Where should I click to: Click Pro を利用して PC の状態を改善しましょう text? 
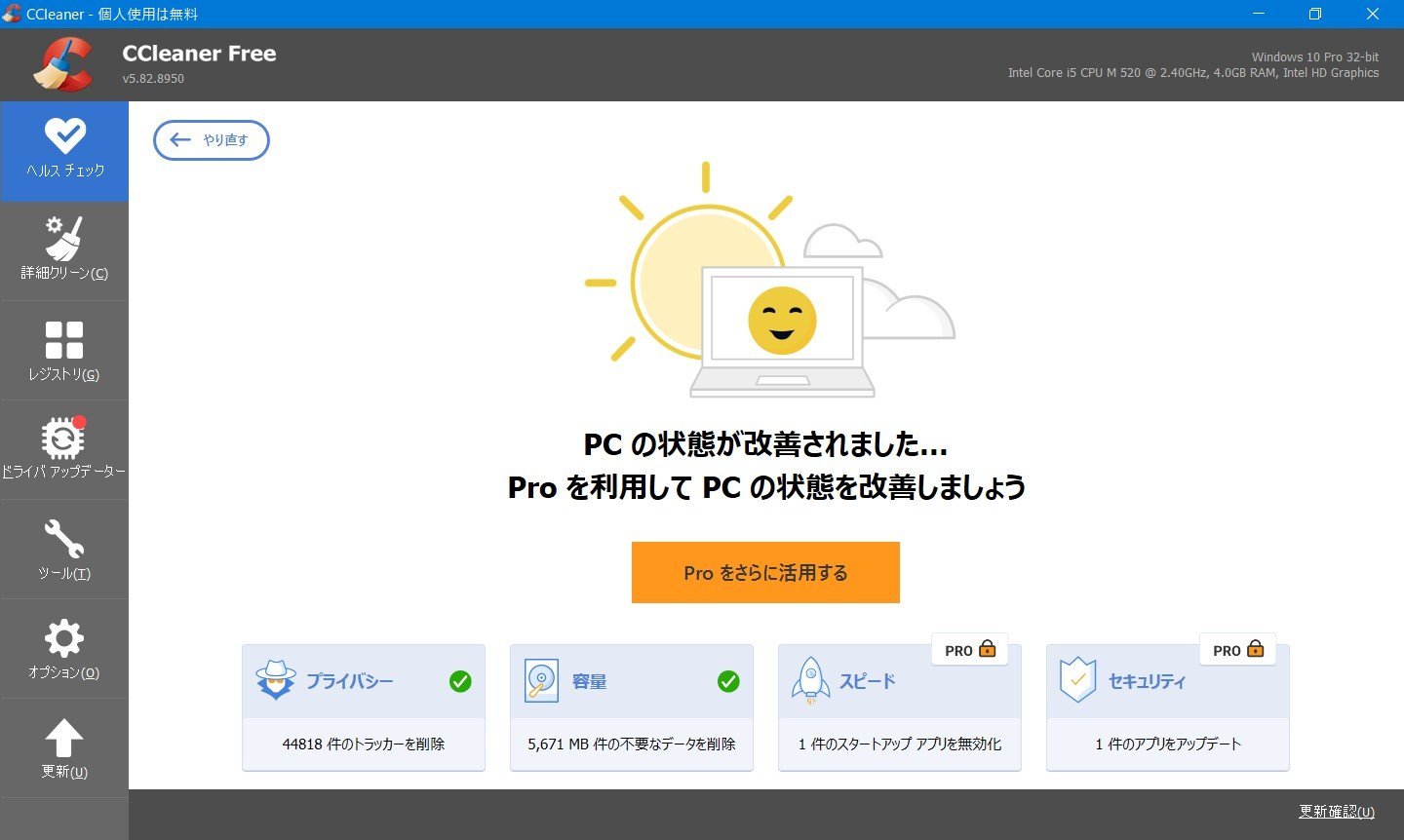tap(766, 486)
